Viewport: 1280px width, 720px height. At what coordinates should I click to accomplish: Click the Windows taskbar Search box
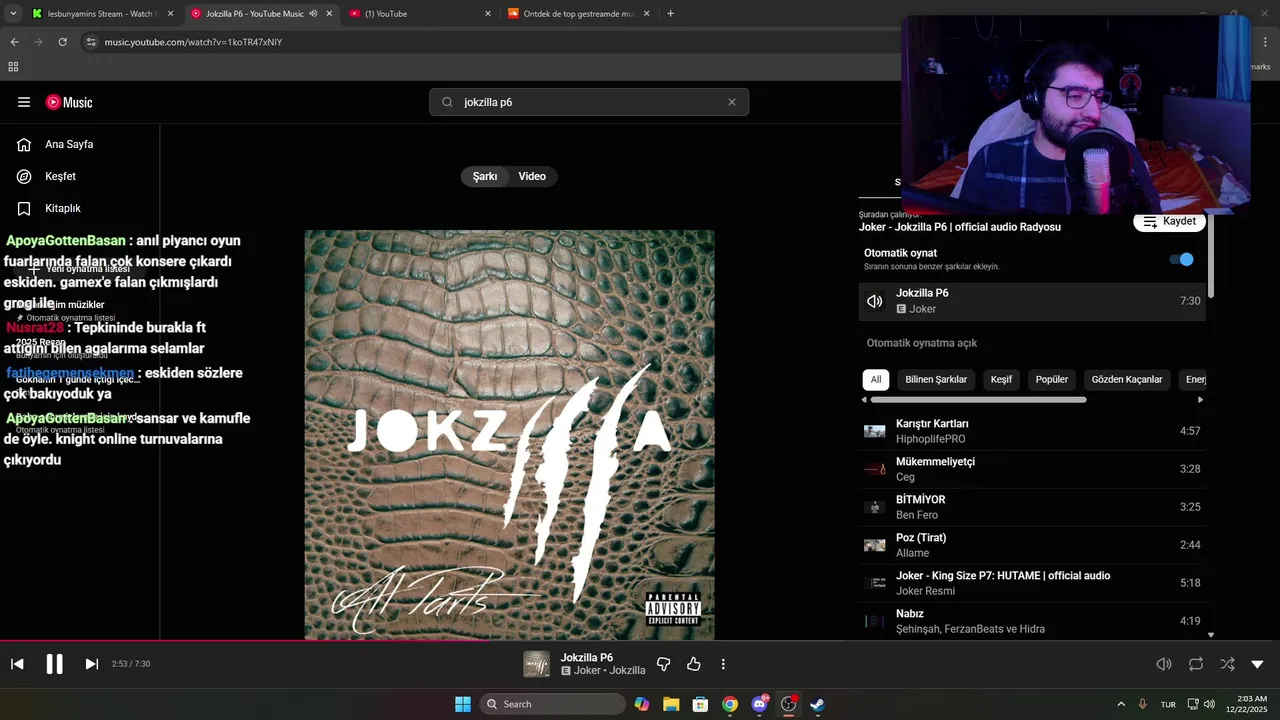[x=552, y=704]
